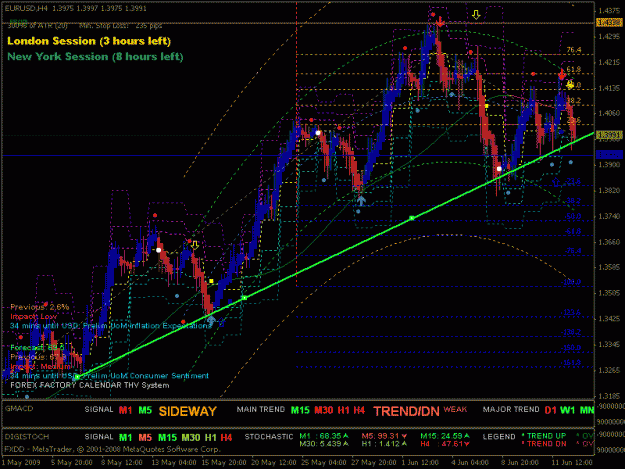Click the 'M1 : 68.35' stochastic value

point(324,436)
